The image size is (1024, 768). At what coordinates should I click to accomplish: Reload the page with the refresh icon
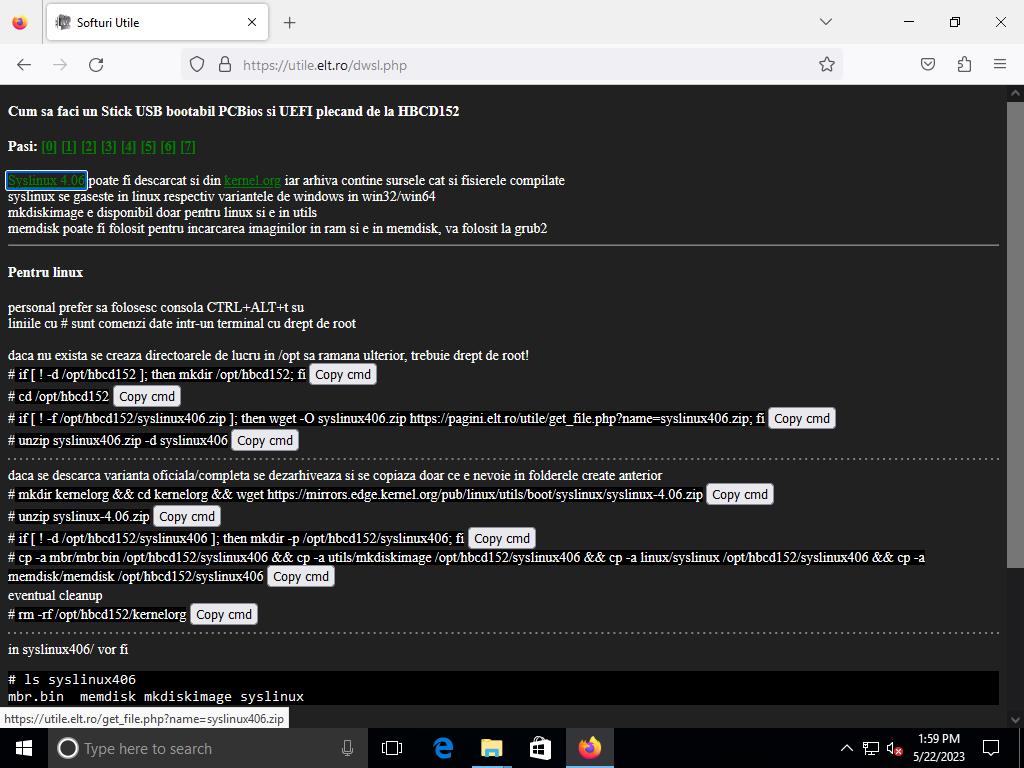[96, 64]
